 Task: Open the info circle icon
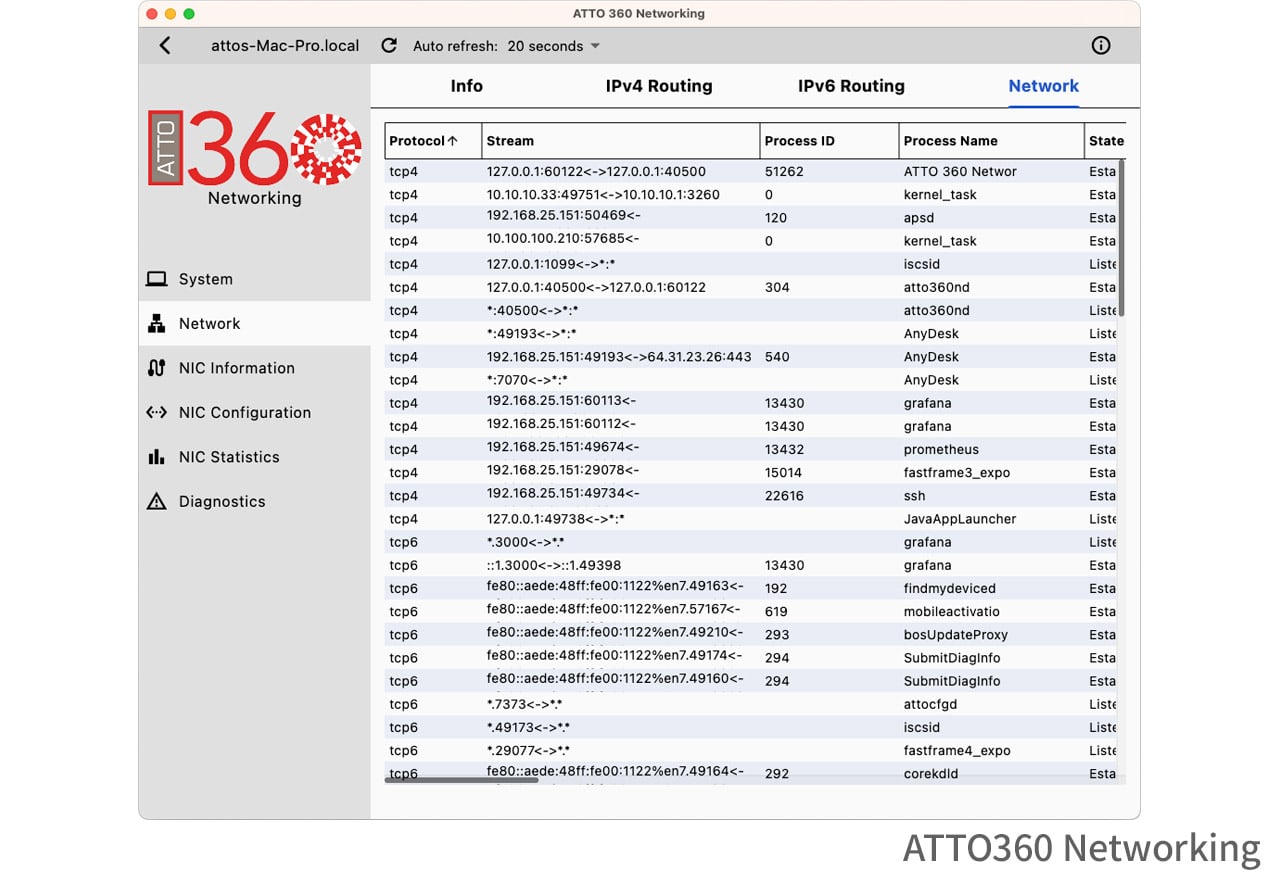(1101, 45)
